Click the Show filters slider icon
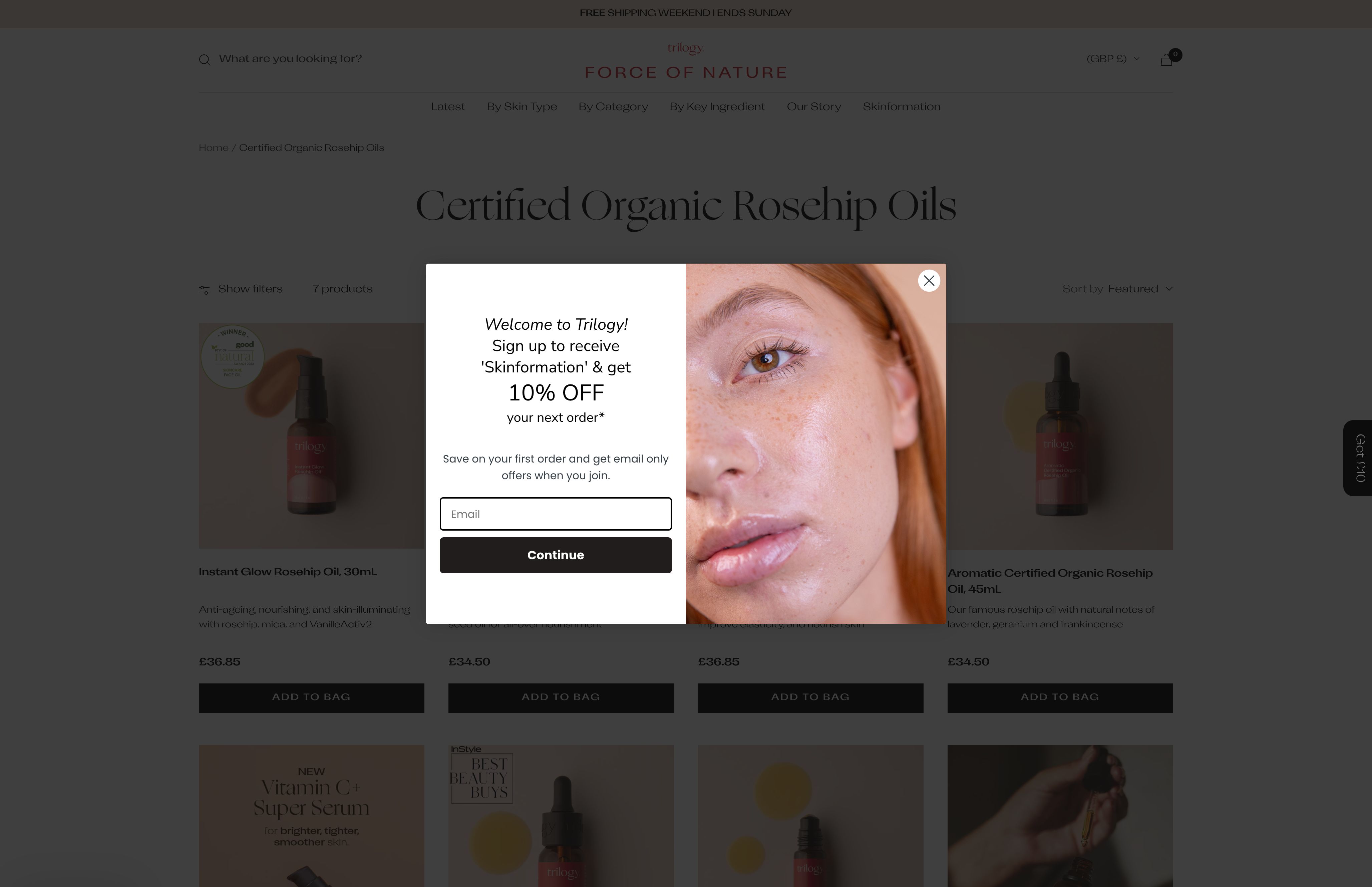This screenshot has height=887, width=1372. tap(204, 290)
